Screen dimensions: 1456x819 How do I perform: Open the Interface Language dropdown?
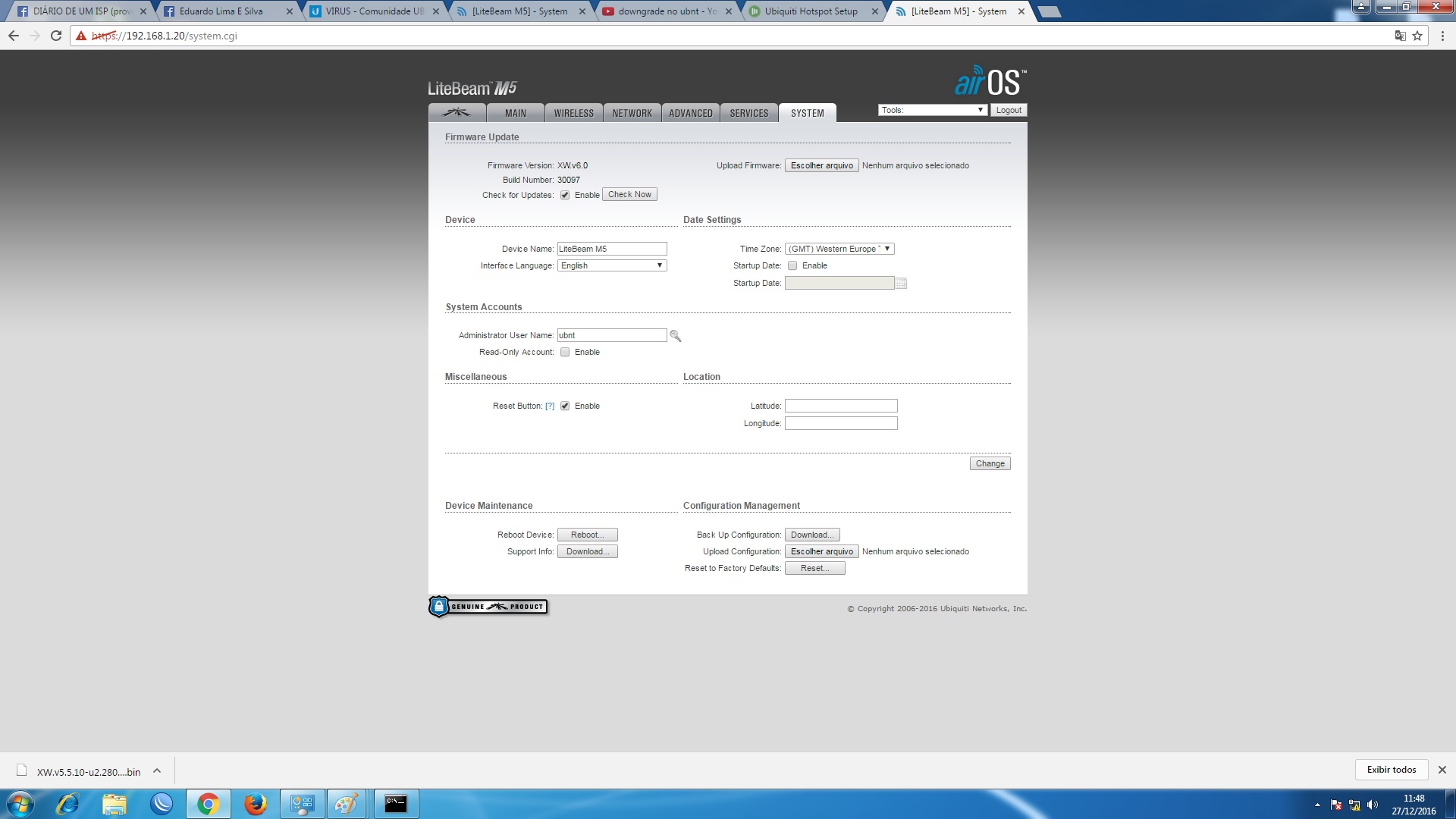(611, 265)
